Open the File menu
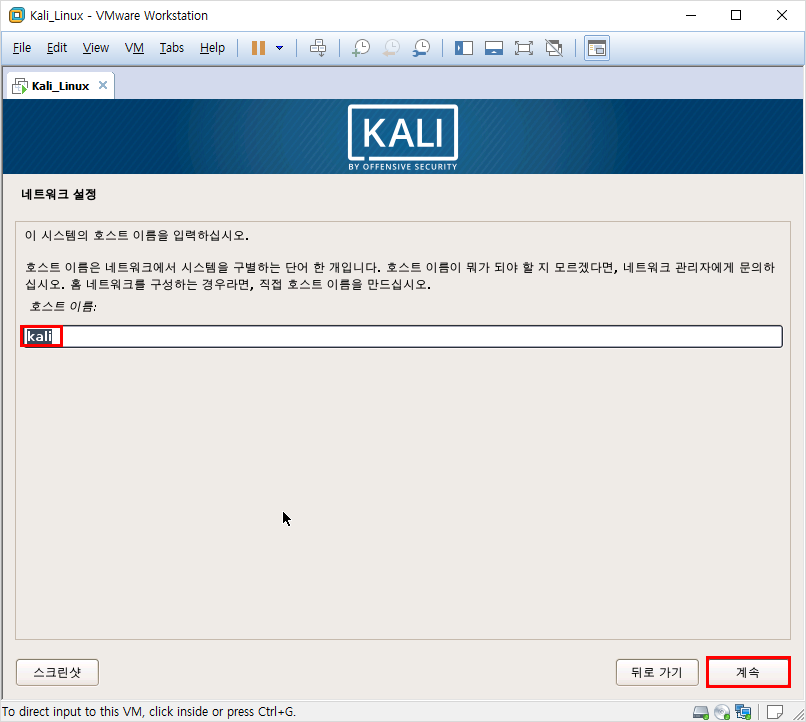The image size is (806, 722). 22,48
